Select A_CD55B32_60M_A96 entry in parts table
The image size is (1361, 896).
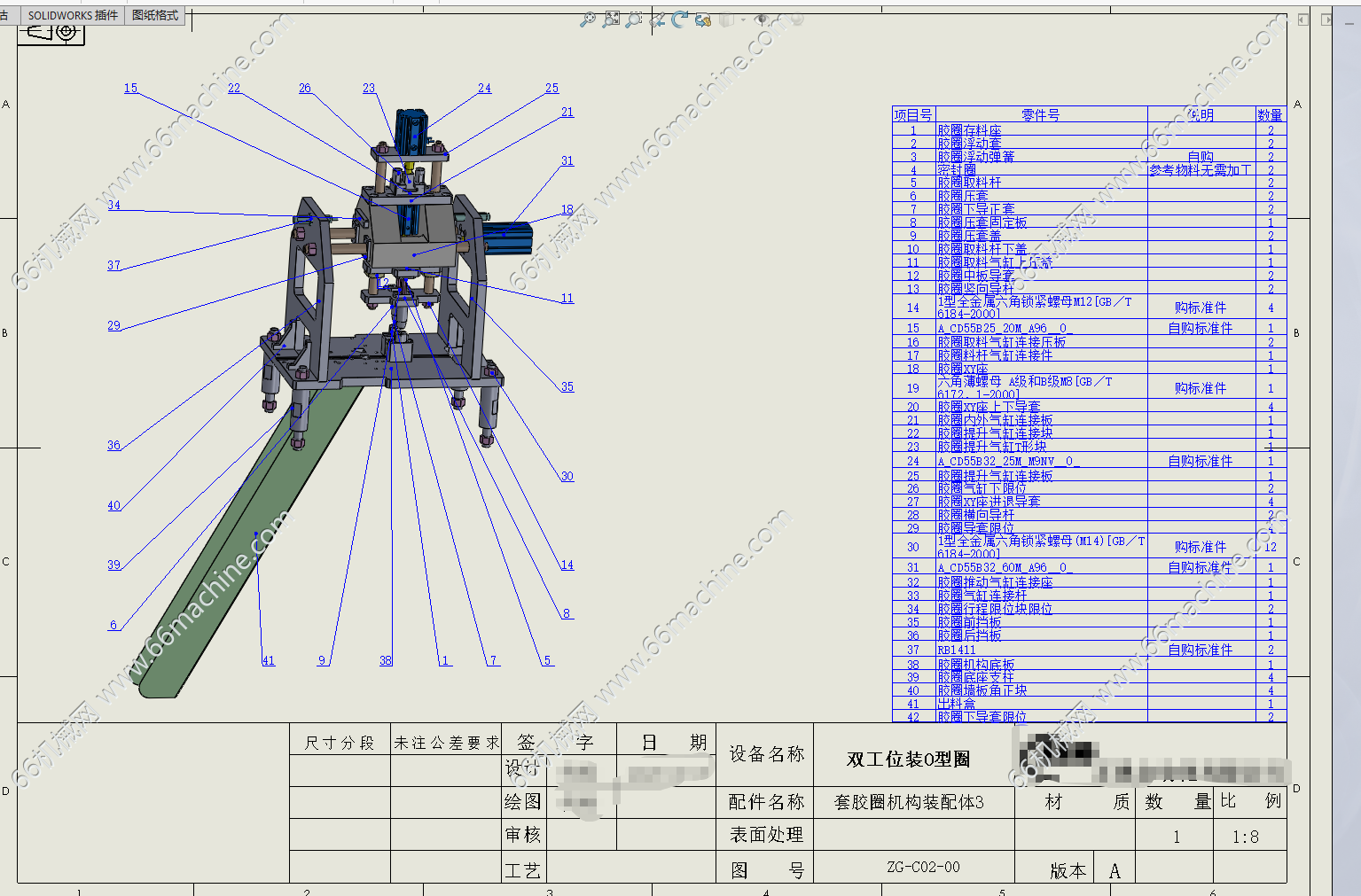pos(1005,567)
